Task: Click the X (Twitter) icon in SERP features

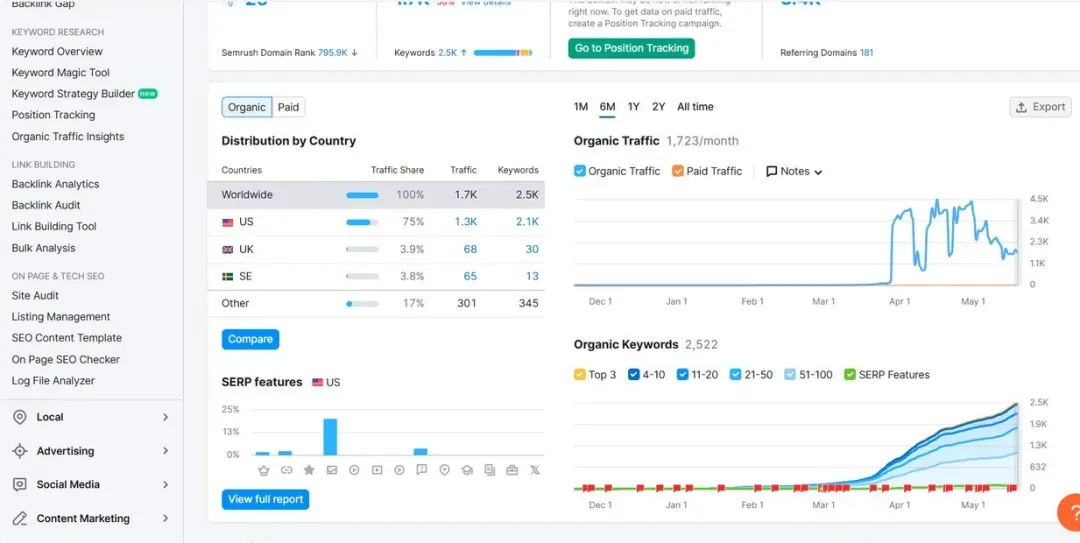Action: pos(534,470)
